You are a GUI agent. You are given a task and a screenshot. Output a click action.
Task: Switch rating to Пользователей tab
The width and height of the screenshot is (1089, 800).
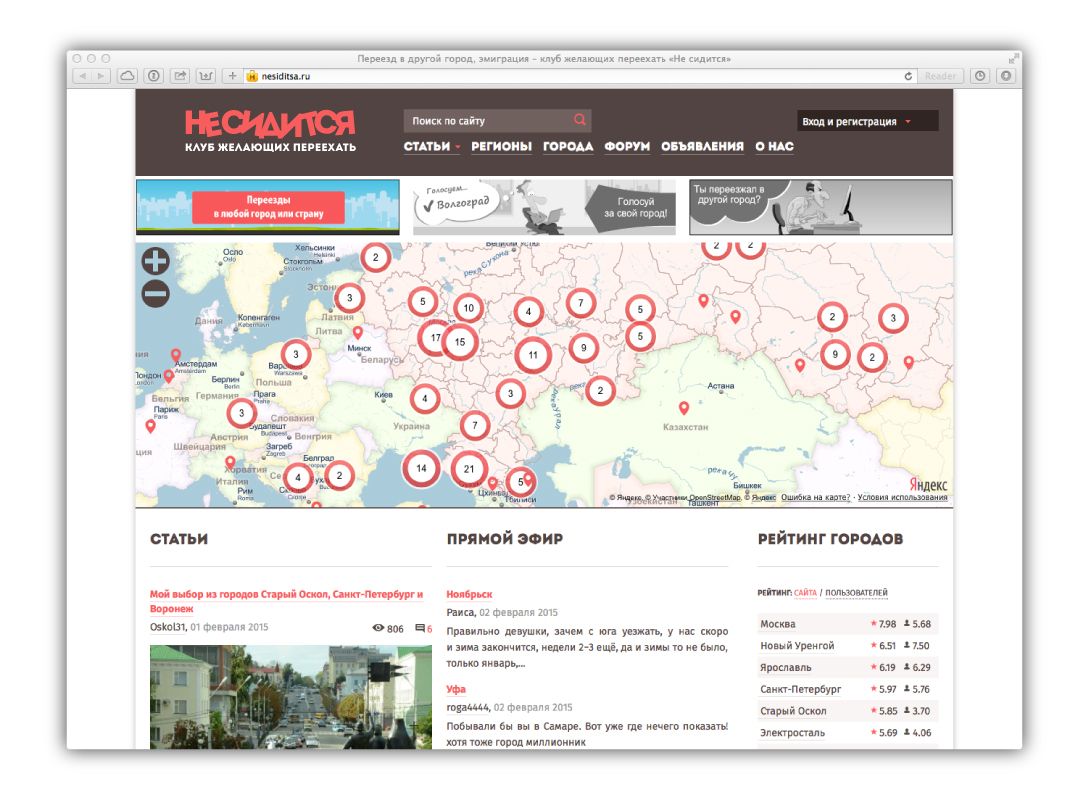pyautogui.click(x=856, y=592)
